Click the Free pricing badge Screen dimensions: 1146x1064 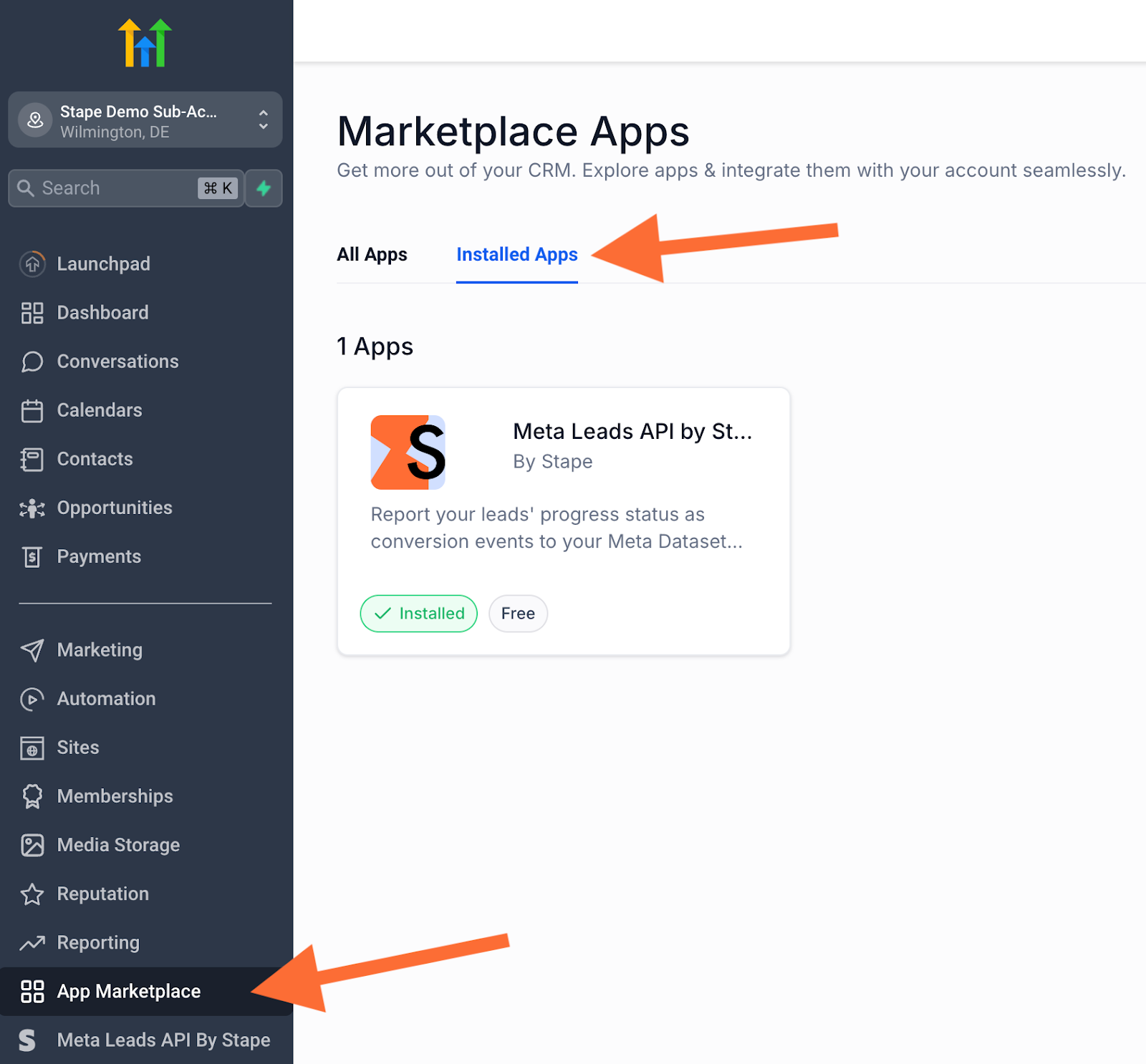(518, 614)
